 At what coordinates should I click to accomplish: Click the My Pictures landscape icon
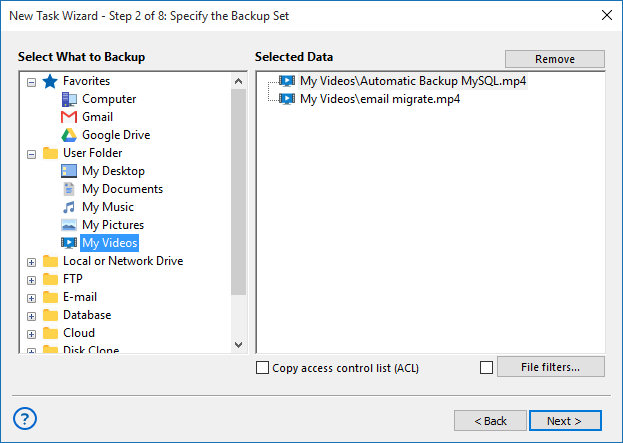(69, 225)
